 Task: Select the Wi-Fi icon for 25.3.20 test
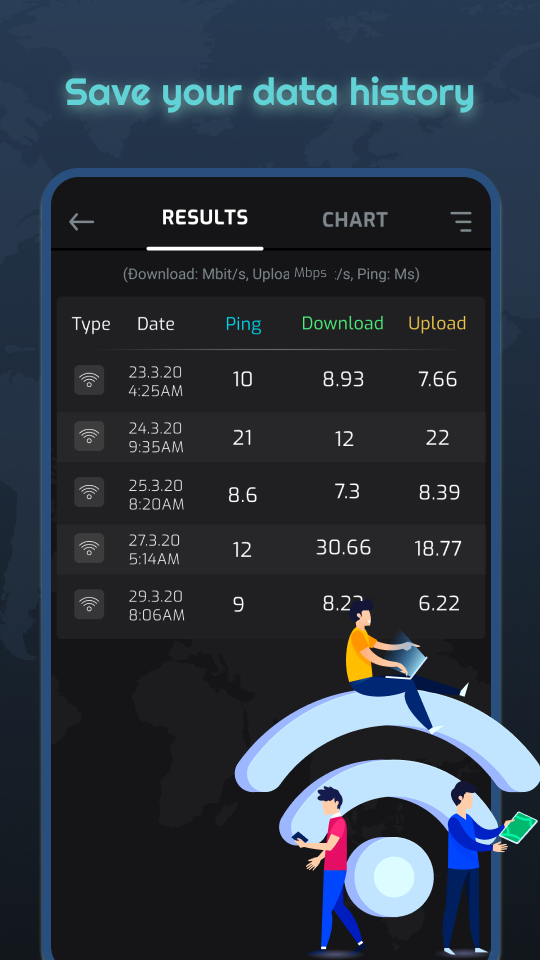point(89,492)
